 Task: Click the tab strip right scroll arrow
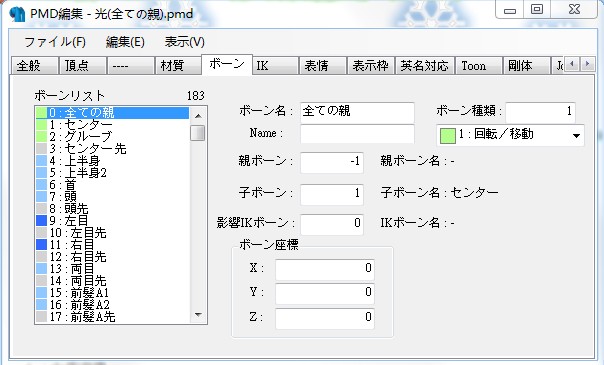tap(587, 64)
